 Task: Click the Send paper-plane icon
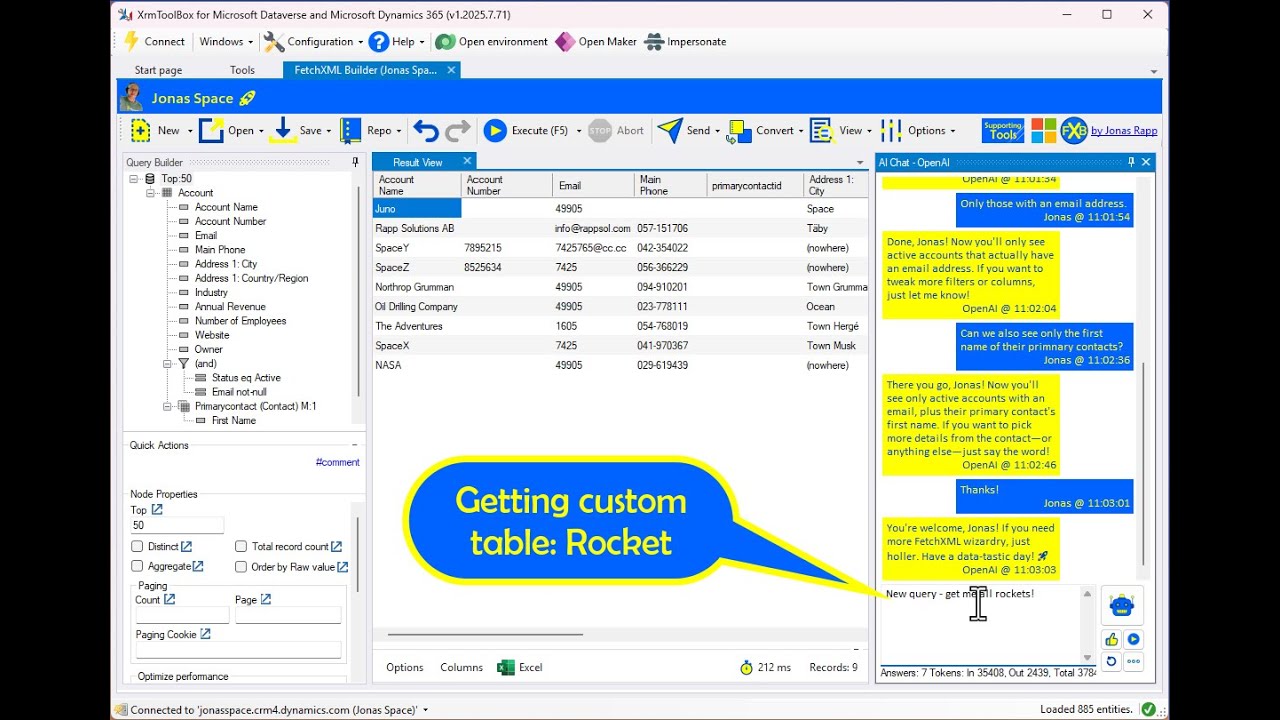point(670,130)
